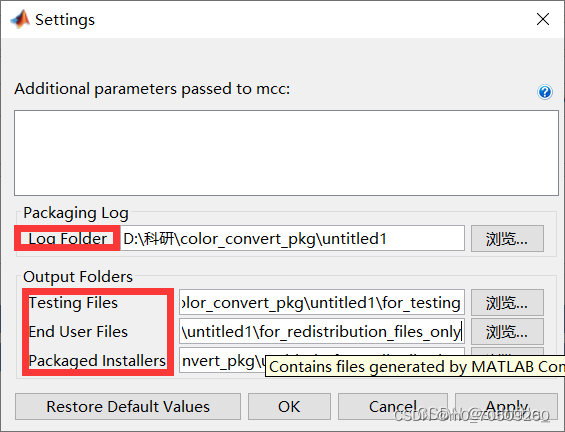The height and width of the screenshot is (432, 565).
Task: Open the blue question mark help icon
Action: pyautogui.click(x=544, y=92)
